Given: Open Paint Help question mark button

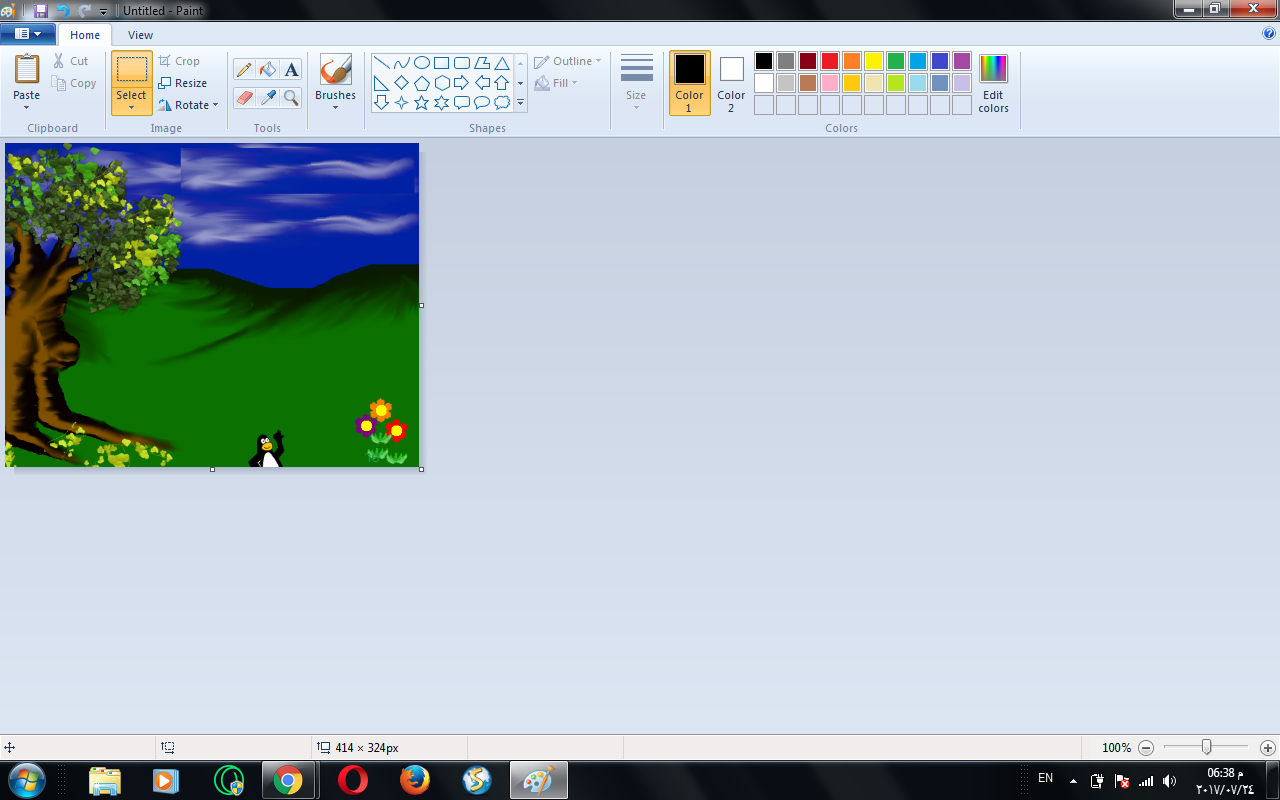Looking at the screenshot, I should coord(1269,33).
